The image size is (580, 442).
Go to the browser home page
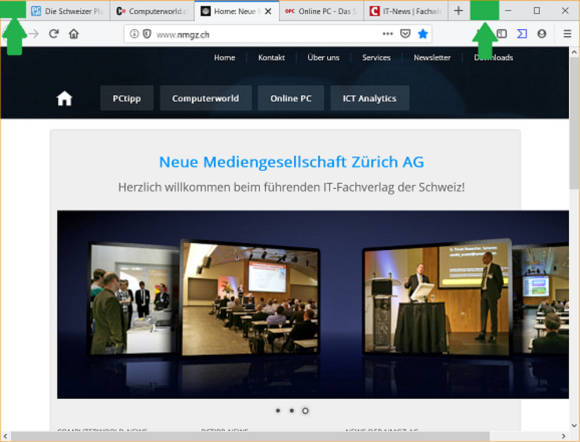[74, 34]
